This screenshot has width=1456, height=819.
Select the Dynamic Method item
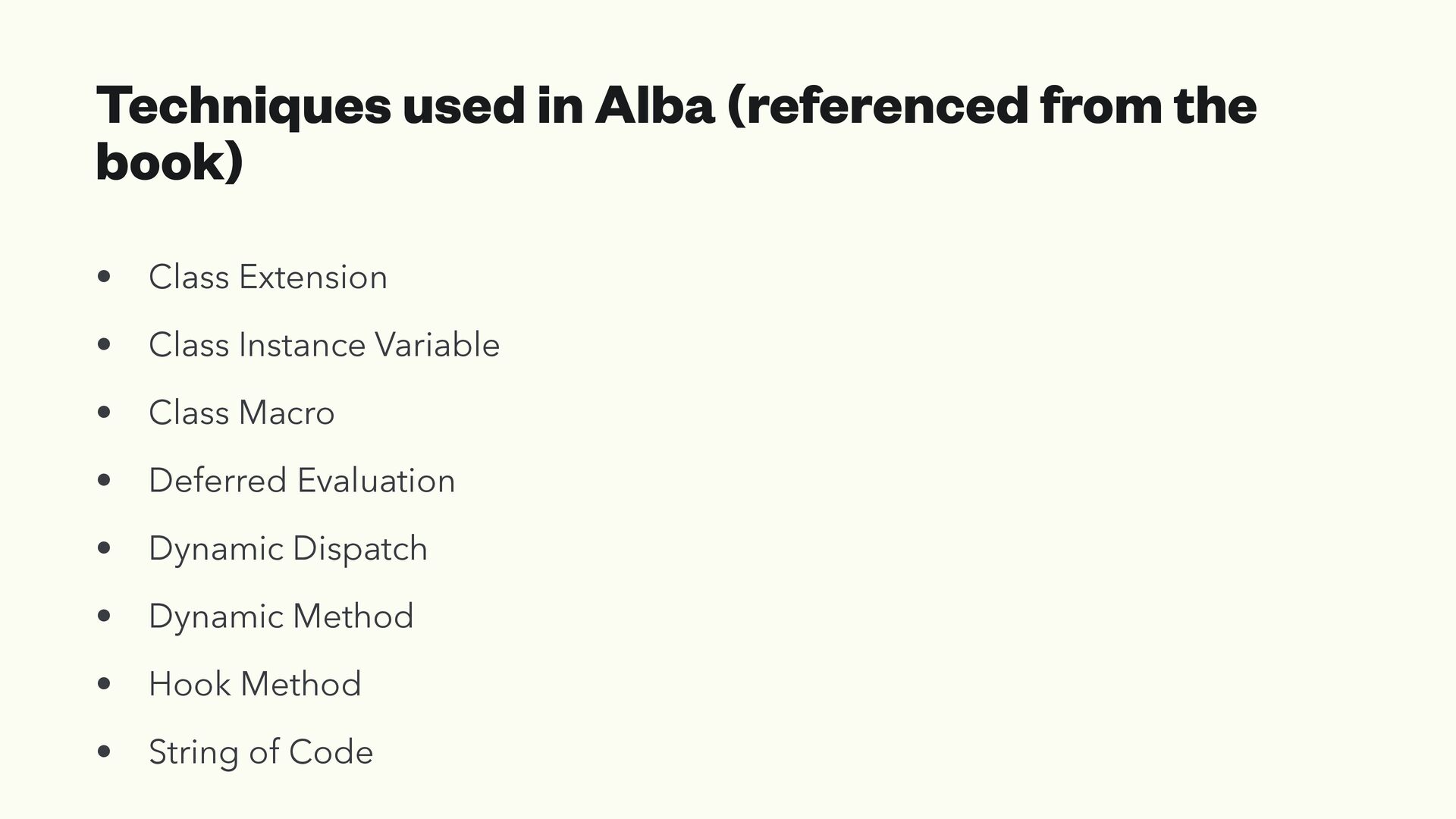[281, 617]
